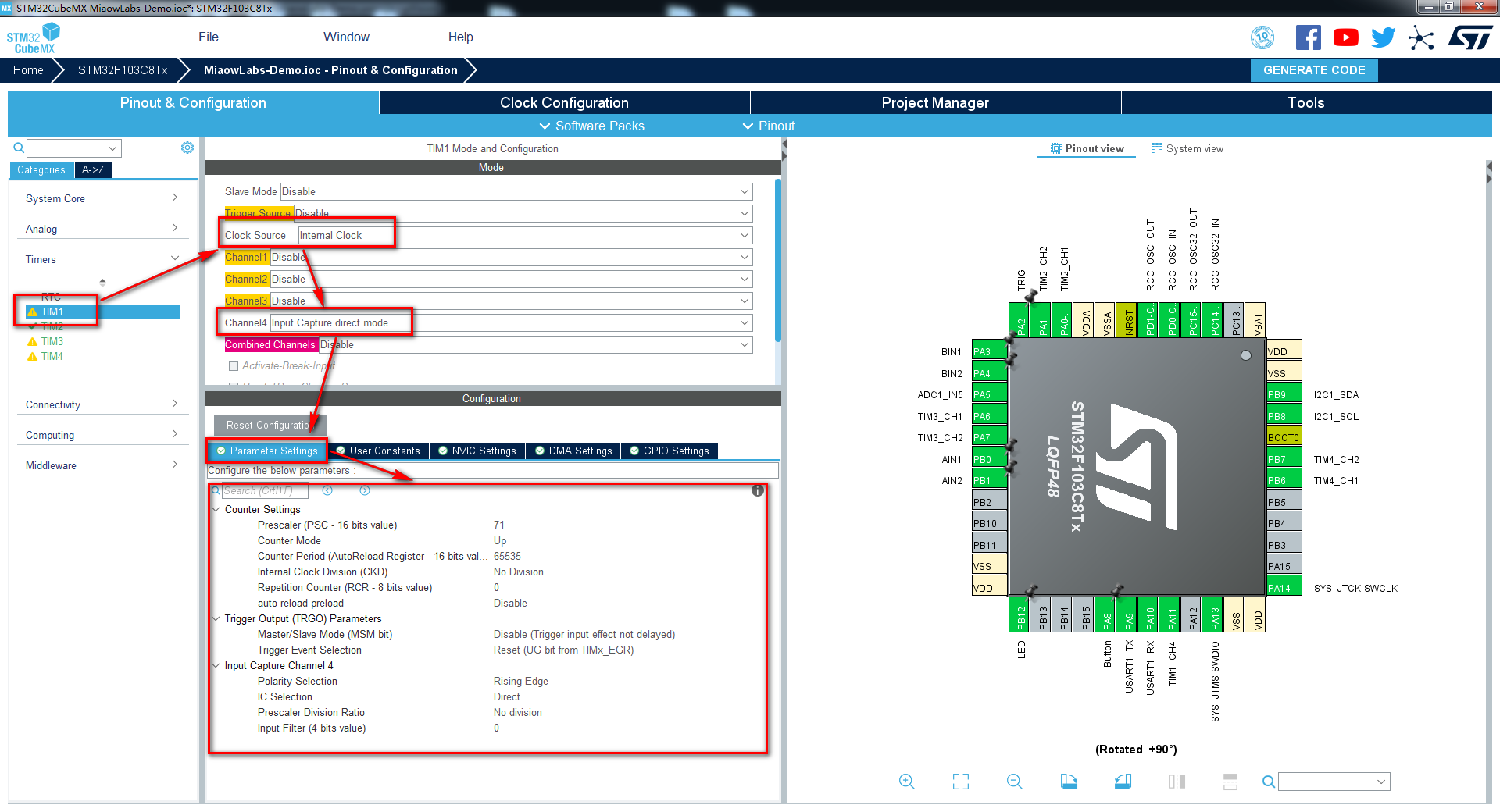Zoom in on the pinout view

[x=906, y=782]
